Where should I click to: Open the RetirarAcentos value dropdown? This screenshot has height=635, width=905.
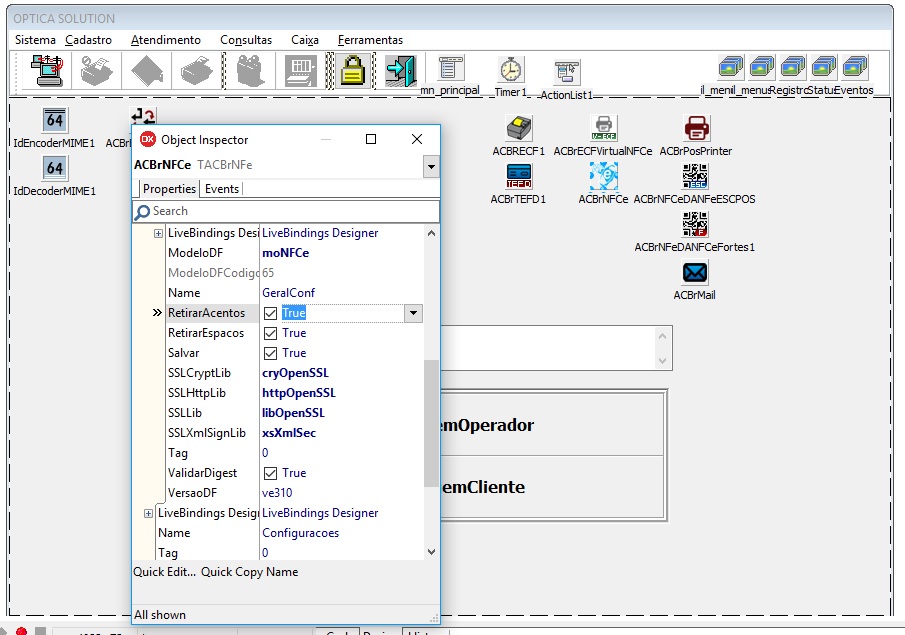click(x=413, y=313)
